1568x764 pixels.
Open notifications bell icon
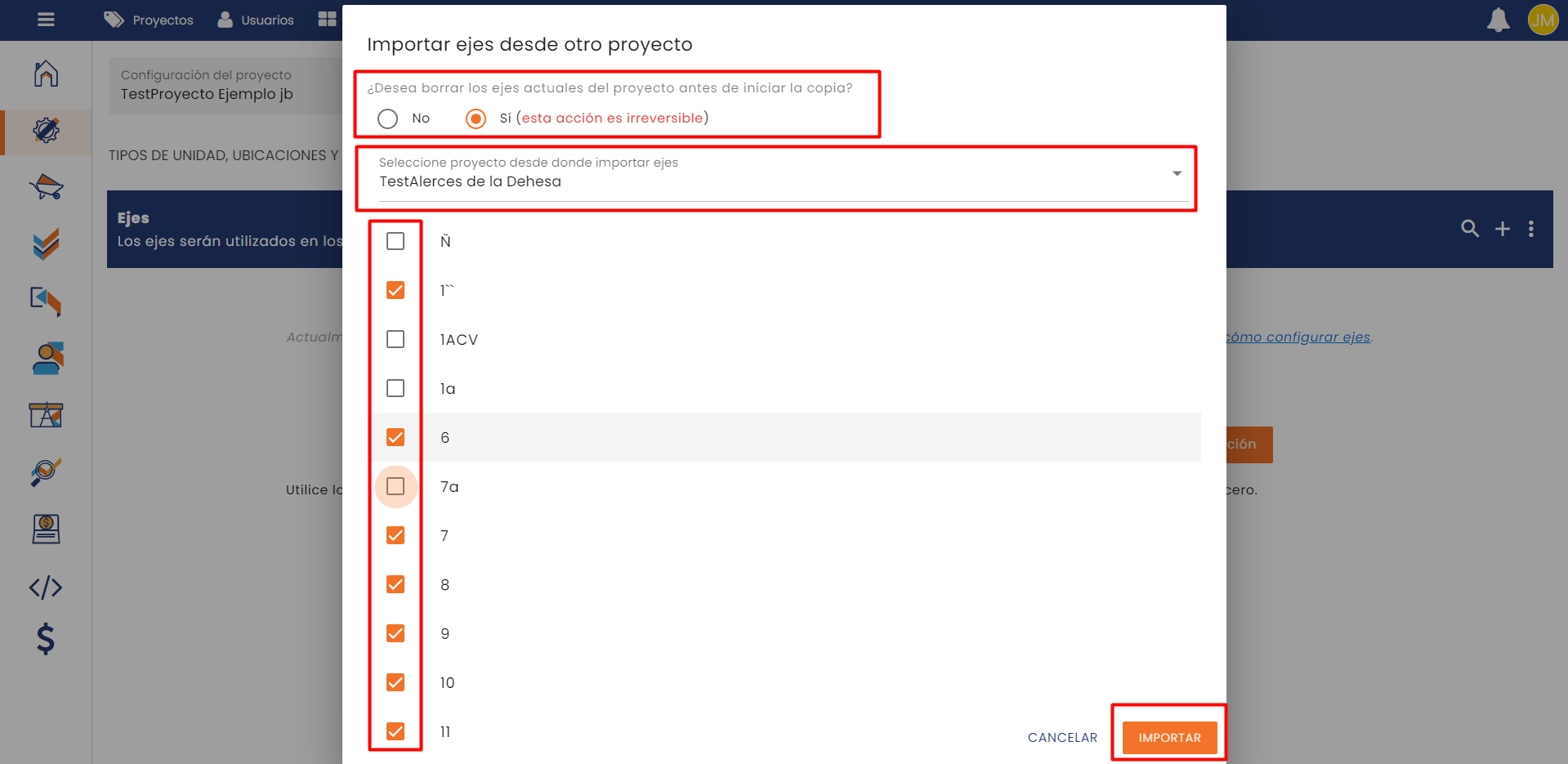click(x=1498, y=20)
